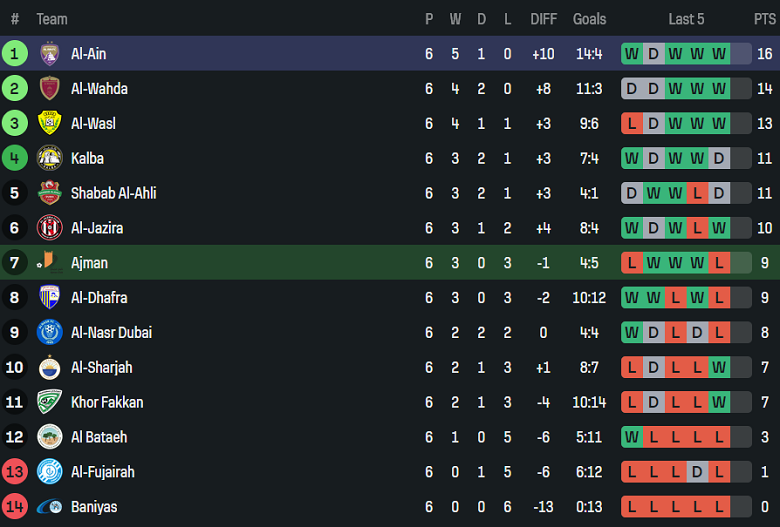
Task: Open the Al Bataeh team link
Action: coord(99,437)
